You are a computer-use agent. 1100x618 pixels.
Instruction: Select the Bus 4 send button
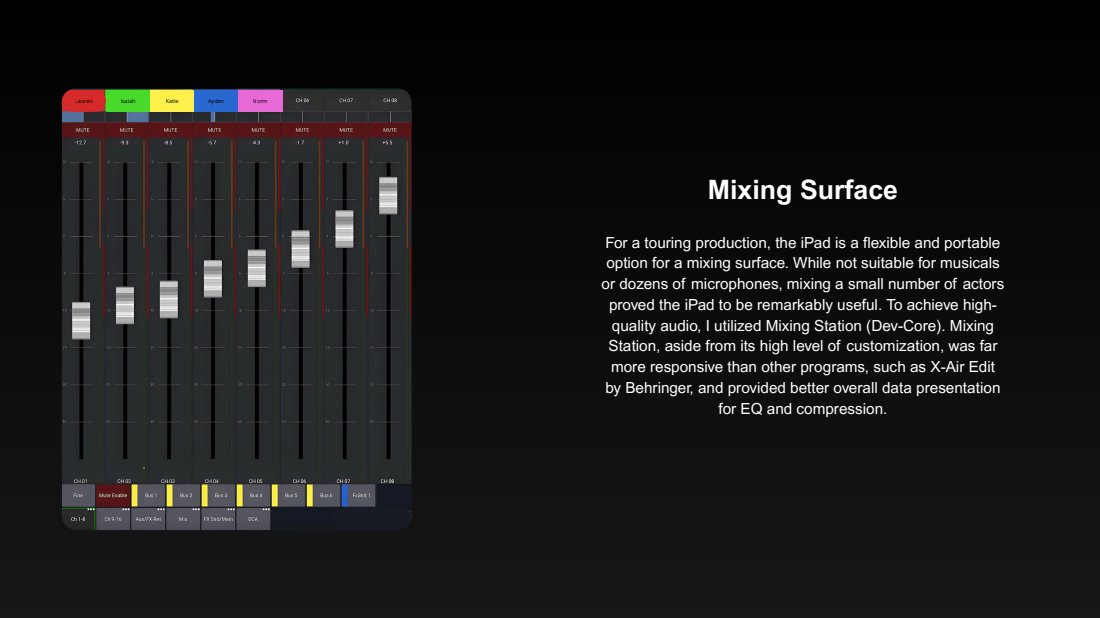[x=255, y=496]
